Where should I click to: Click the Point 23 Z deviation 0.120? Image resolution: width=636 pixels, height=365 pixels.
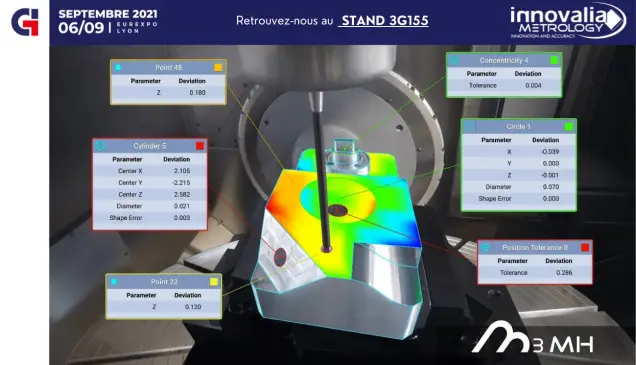[x=193, y=307]
